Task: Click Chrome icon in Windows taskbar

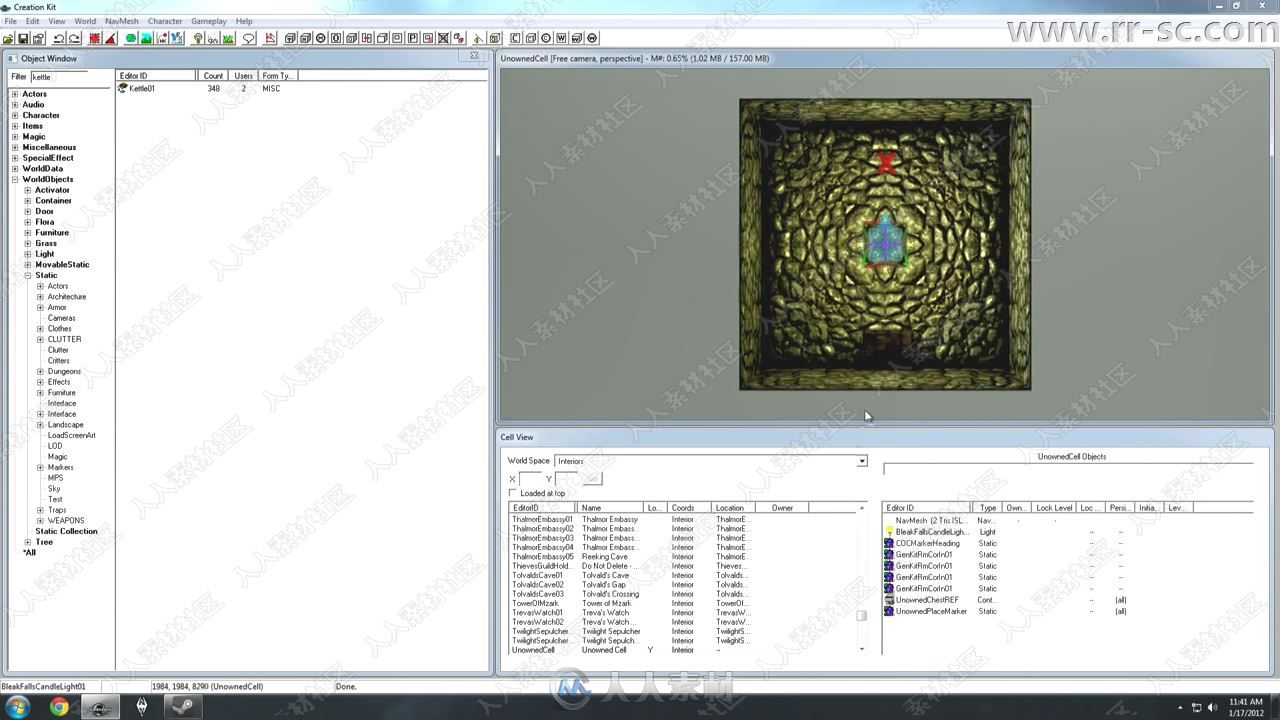Action: tap(59, 707)
